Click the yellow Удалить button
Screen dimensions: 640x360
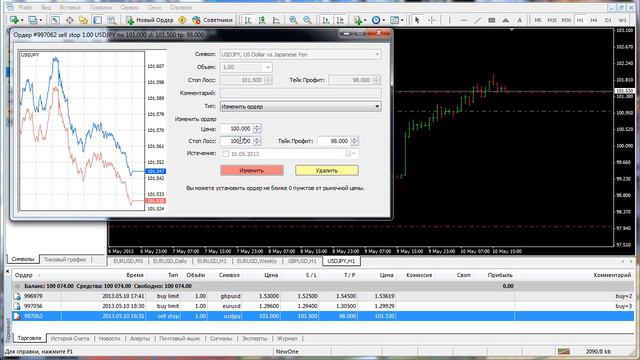pos(327,171)
